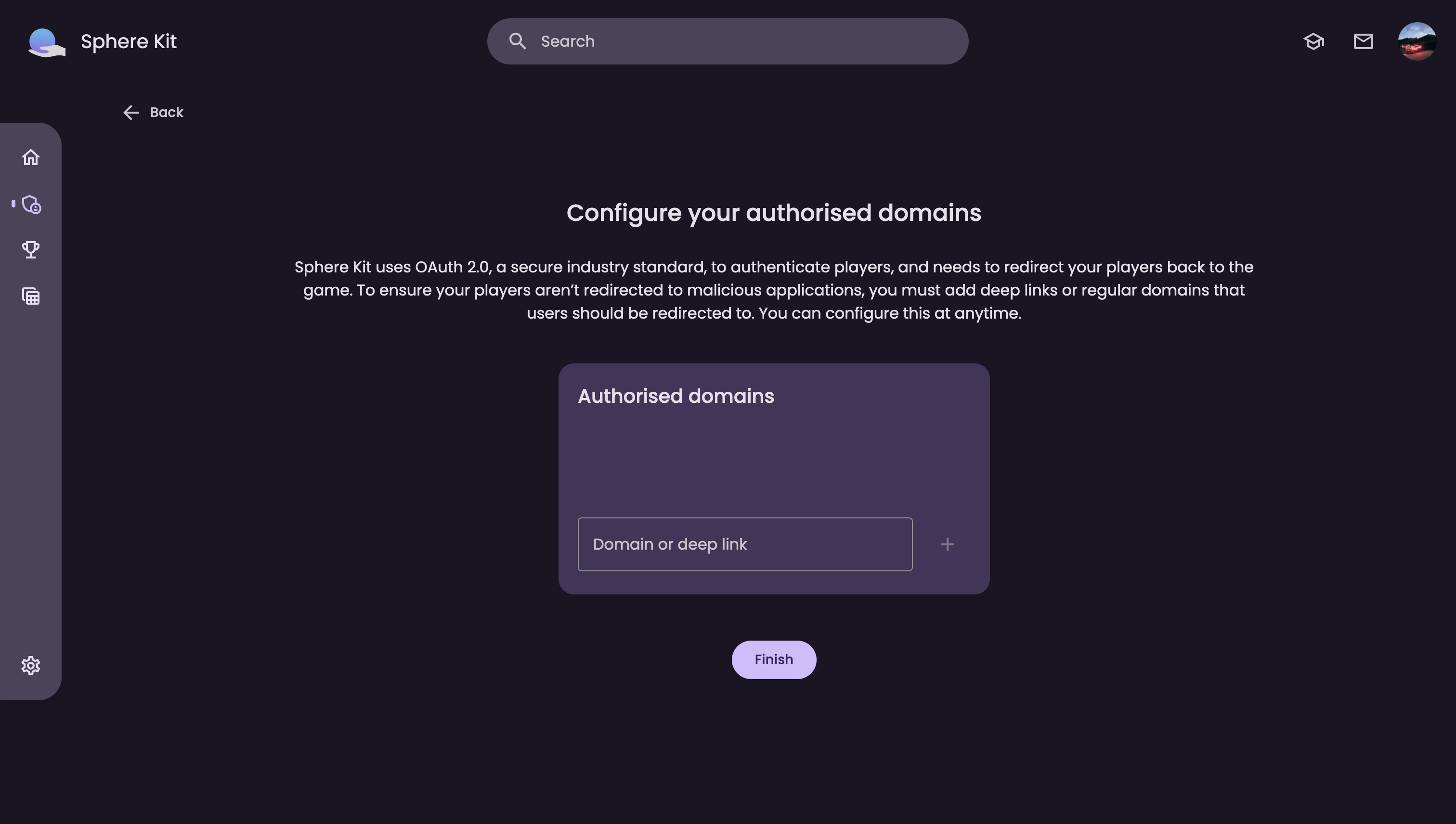This screenshot has width=1456, height=824.
Task: Click the Sphere Kit logo icon
Action: (46, 42)
